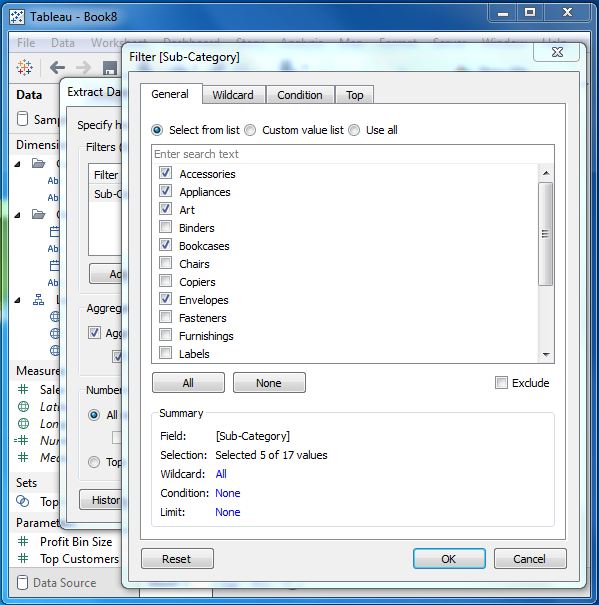This screenshot has height=605, width=599.
Task: Click the hash icon beside Mea measure
Action: 23,457
